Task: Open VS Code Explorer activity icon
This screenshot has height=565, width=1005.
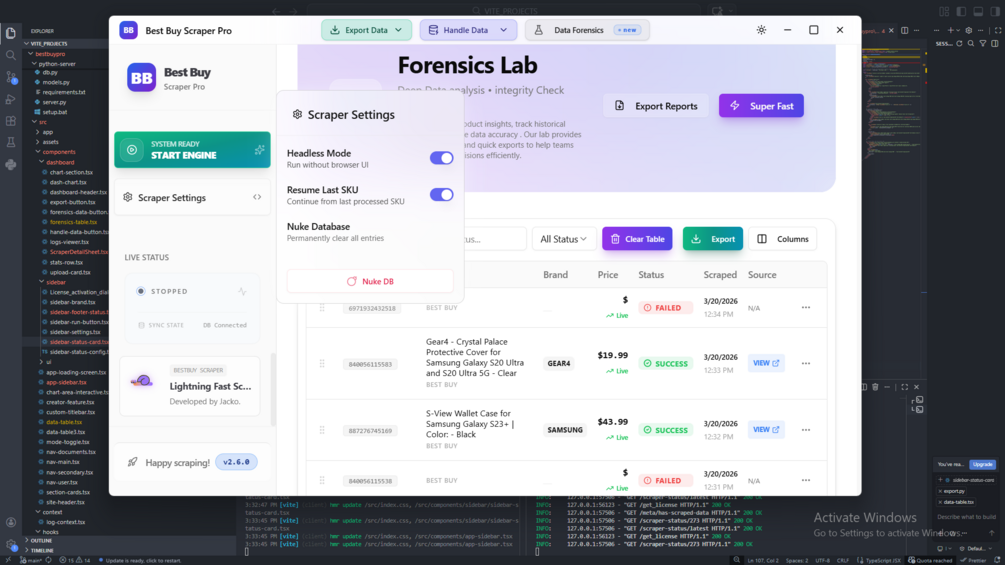Action: pyautogui.click(x=11, y=33)
